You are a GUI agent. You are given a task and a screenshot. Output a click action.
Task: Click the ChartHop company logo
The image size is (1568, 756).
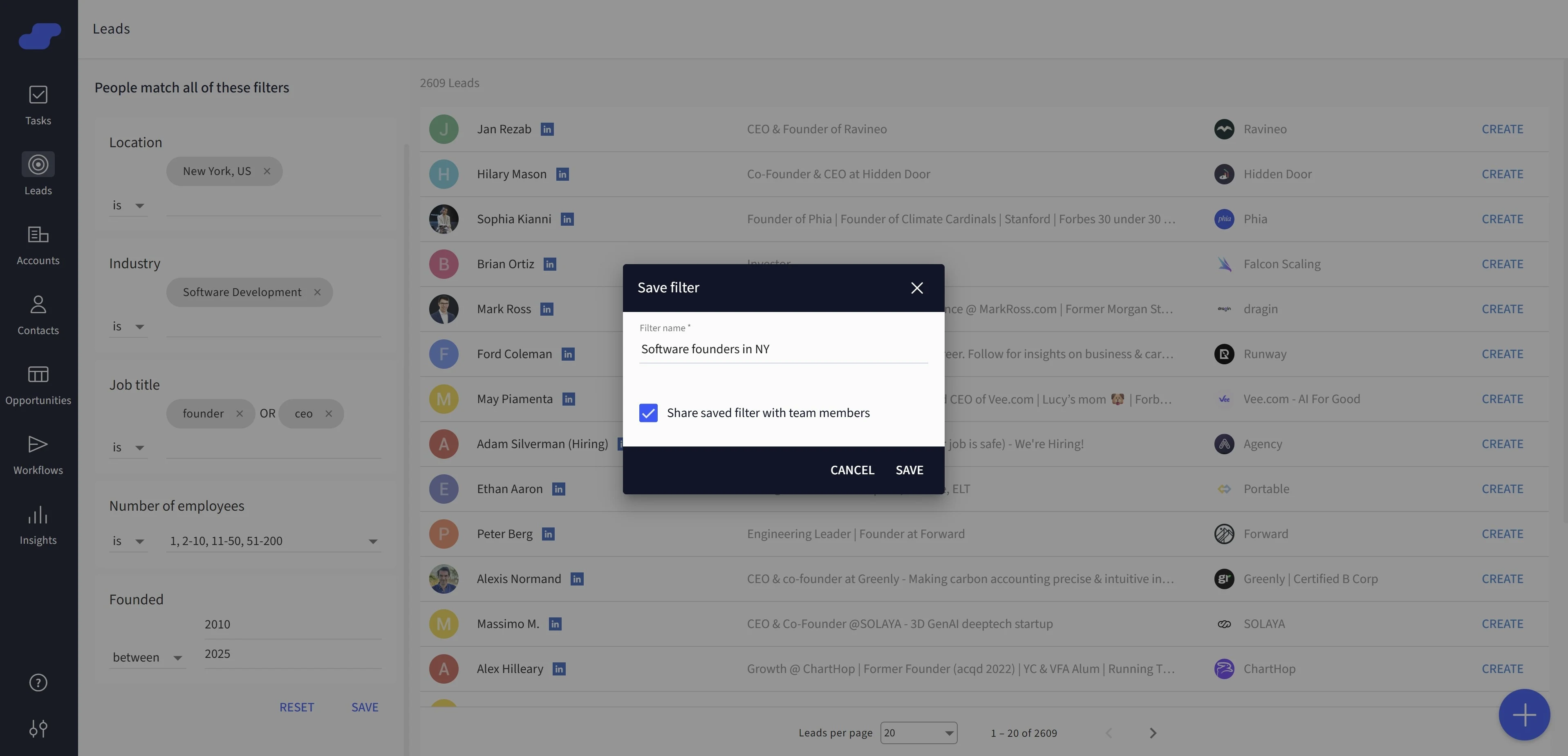[1224, 669]
